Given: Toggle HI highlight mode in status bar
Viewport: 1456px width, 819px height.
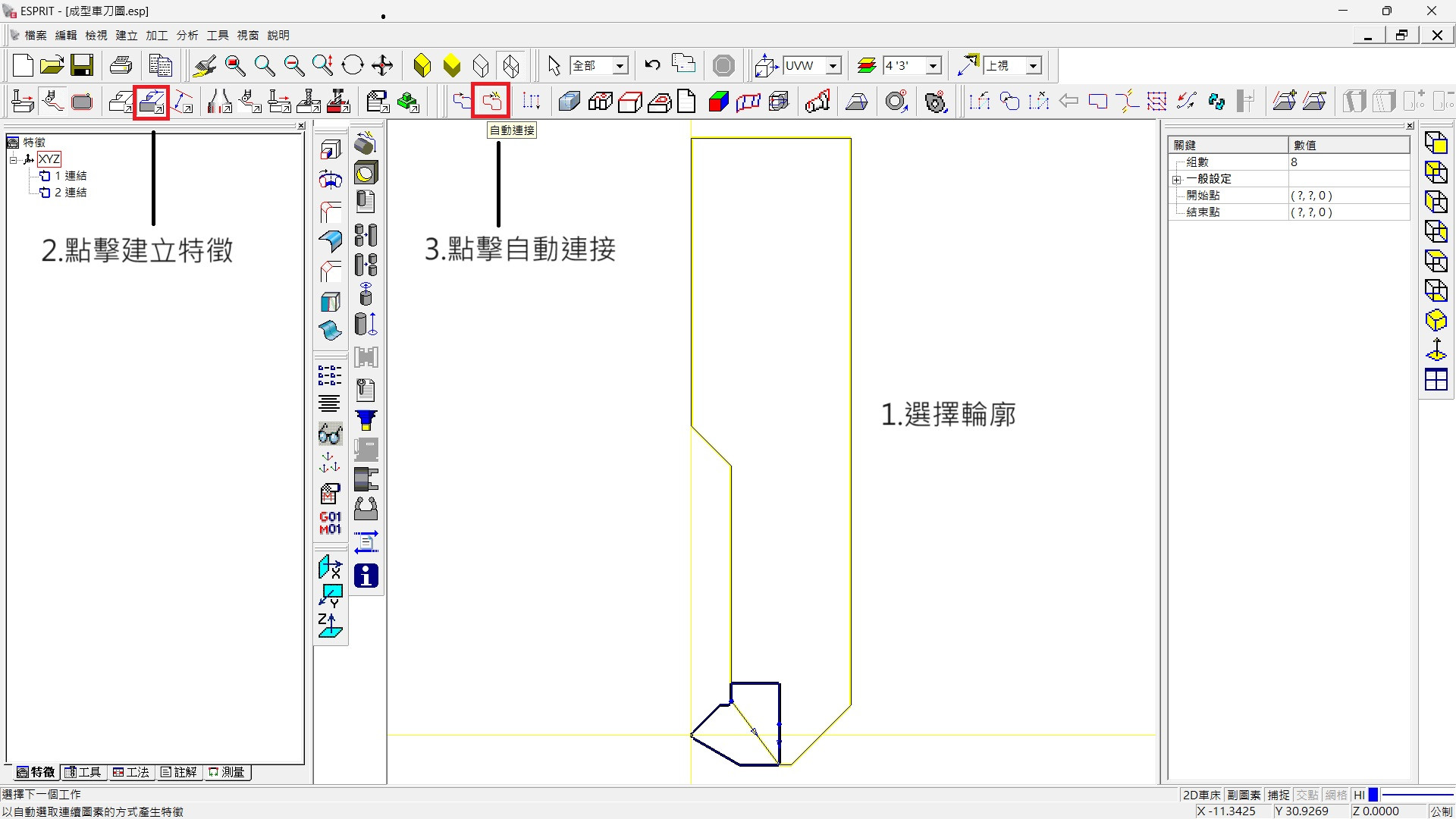Looking at the screenshot, I should [x=1359, y=795].
